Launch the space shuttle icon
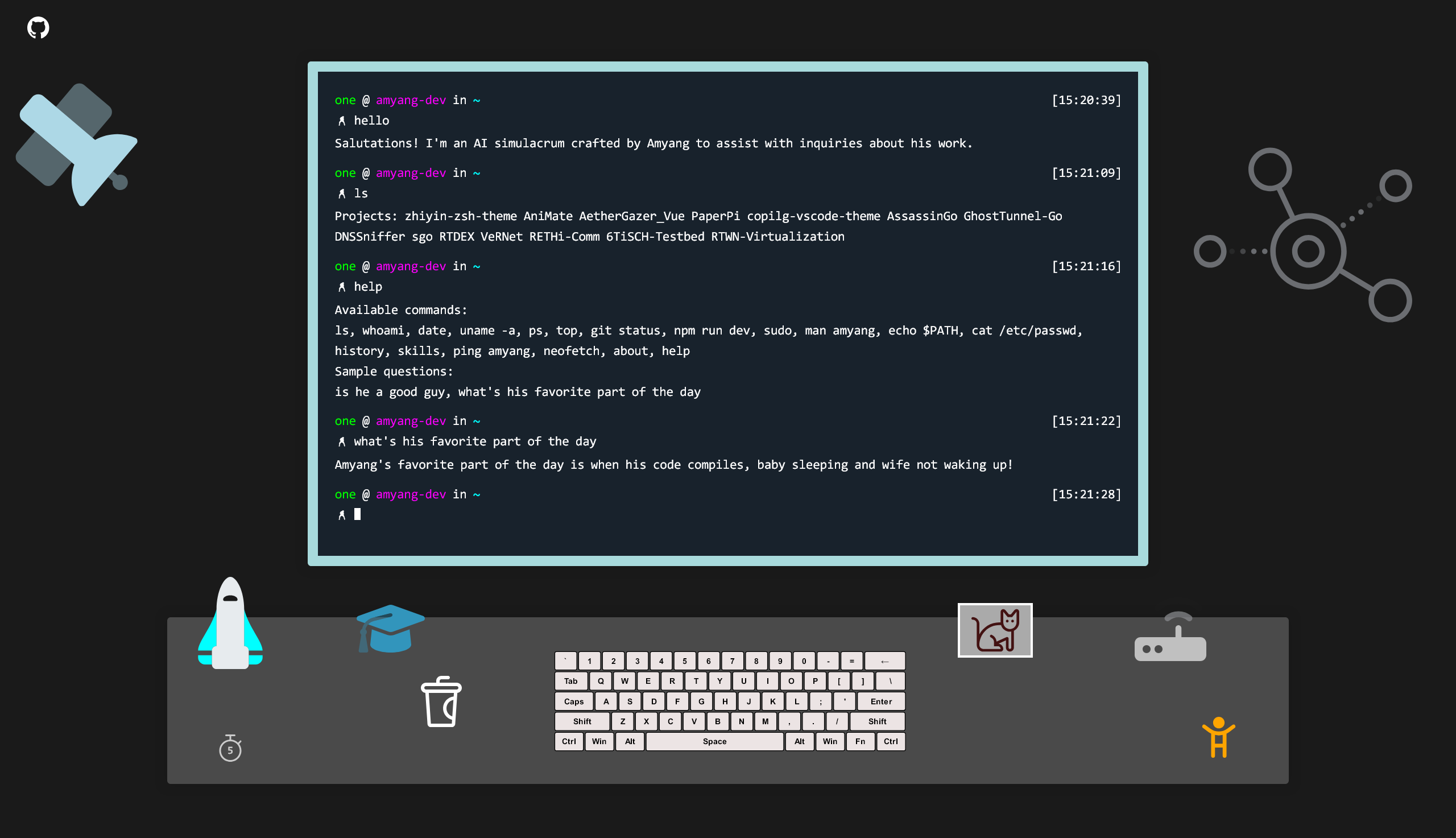This screenshot has height=838, width=1456. pos(230,625)
